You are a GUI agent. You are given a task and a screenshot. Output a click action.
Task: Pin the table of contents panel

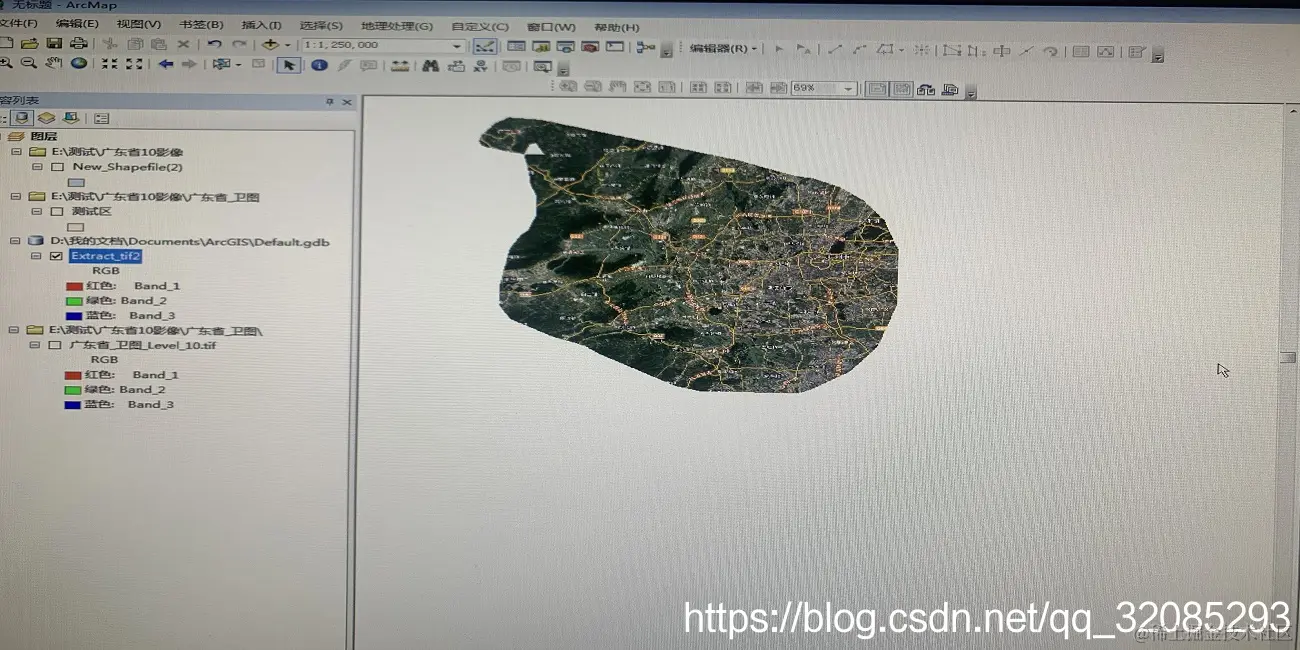(330, 102)
